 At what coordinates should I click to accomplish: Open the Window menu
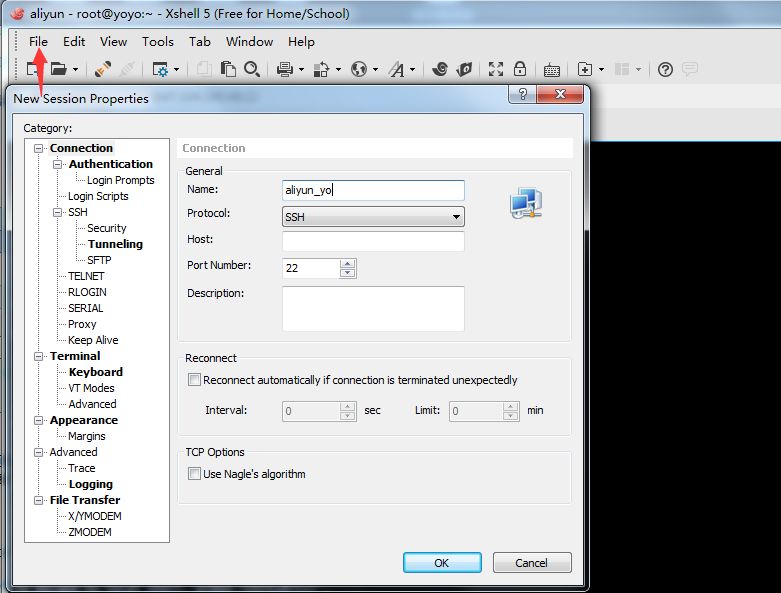point(249,42)
